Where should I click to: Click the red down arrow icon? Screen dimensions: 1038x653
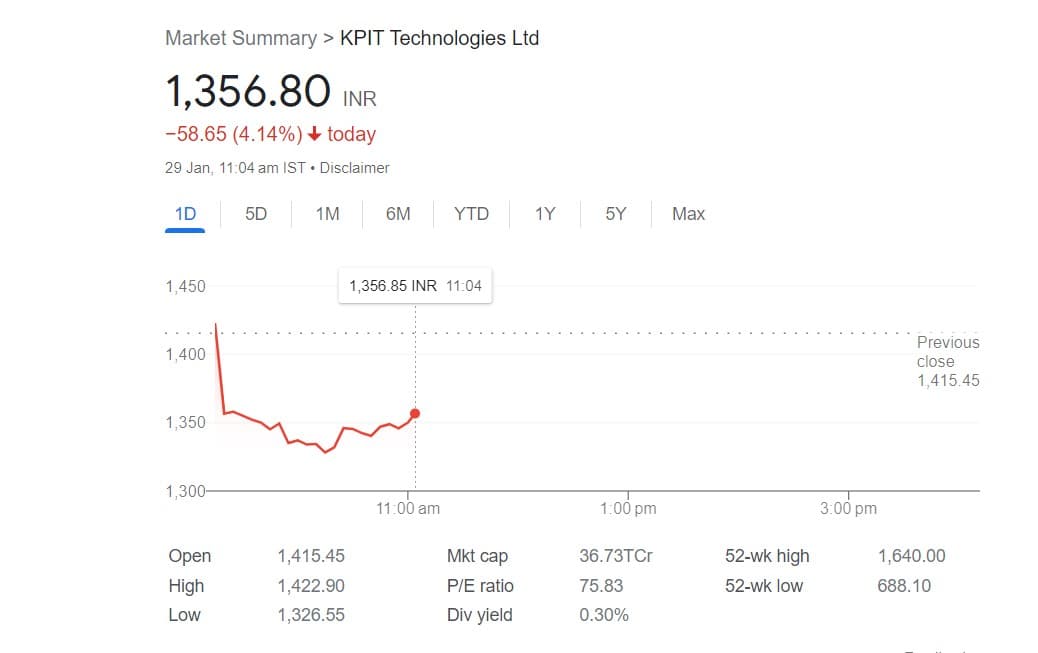point(315,134)
